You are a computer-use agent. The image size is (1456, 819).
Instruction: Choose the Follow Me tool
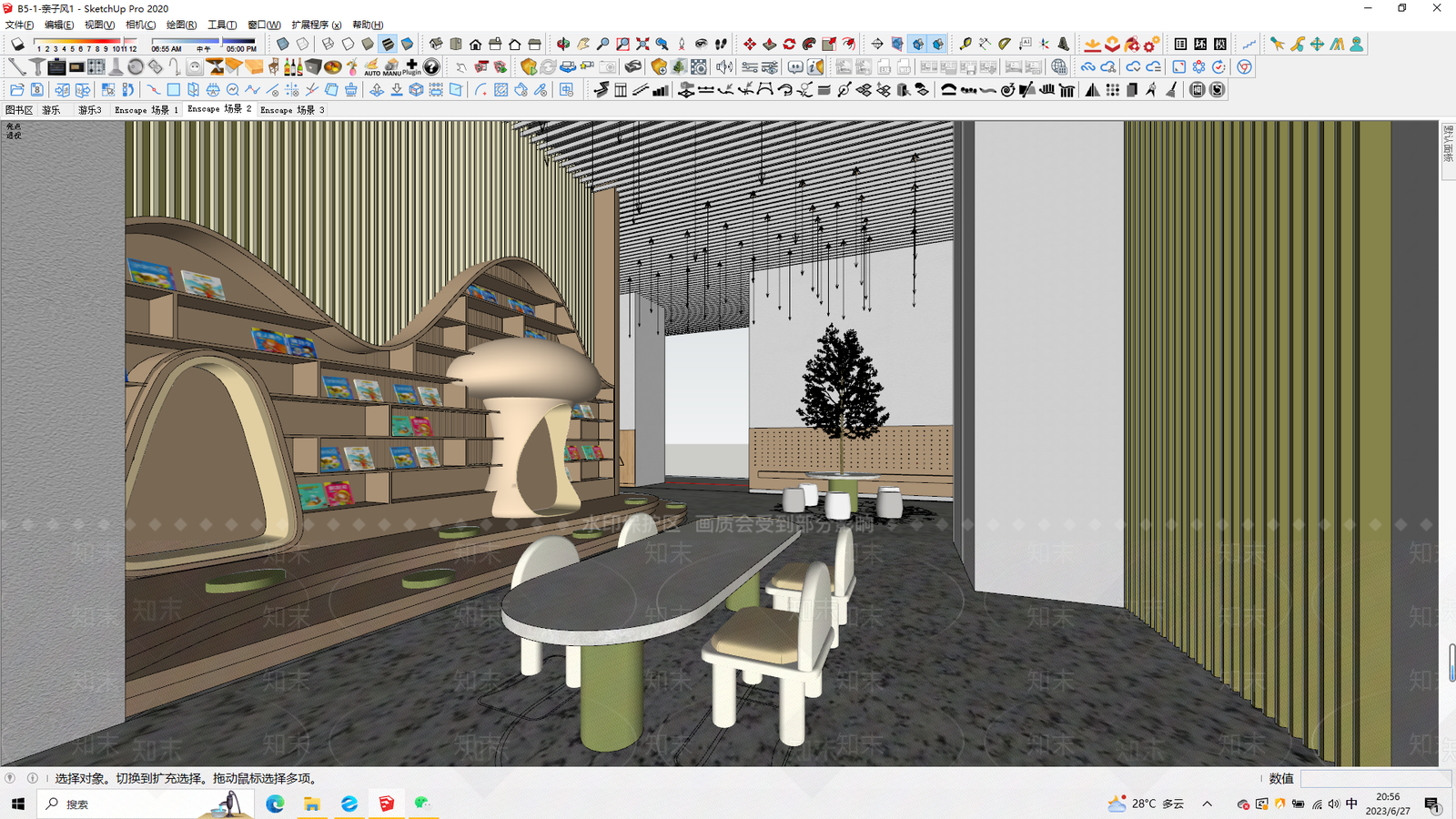[x=809, y=44]
